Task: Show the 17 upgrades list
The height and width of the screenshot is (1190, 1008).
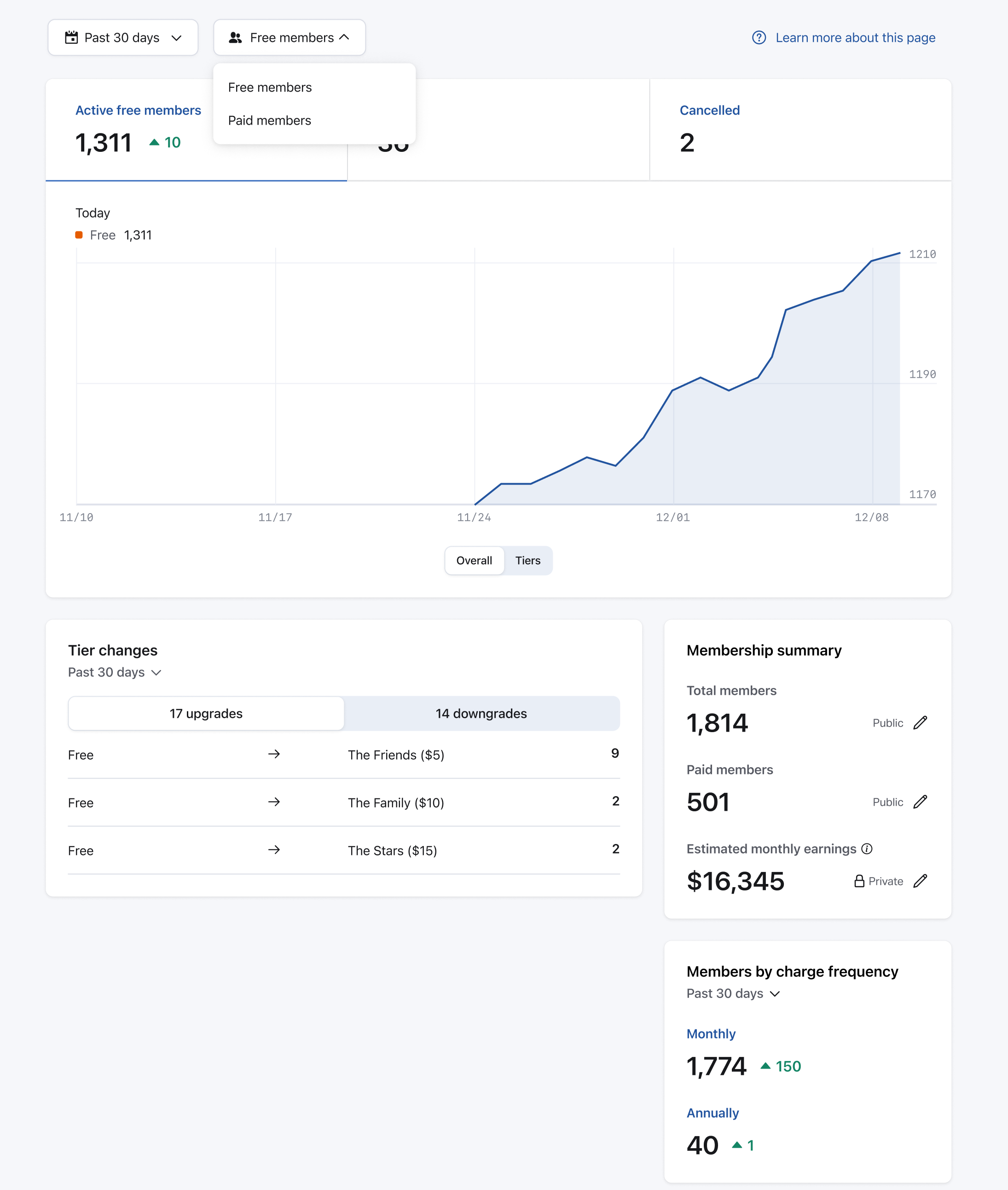Action: coord(206,714)
